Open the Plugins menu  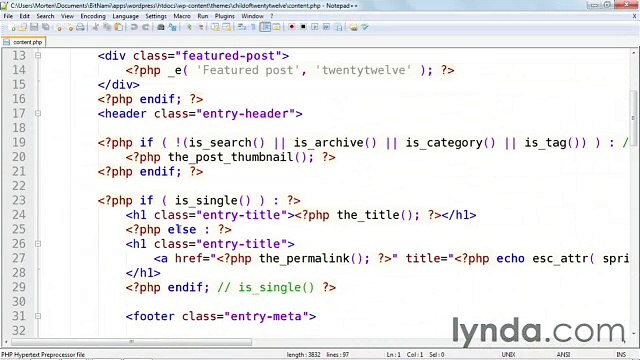pos(224,16)
